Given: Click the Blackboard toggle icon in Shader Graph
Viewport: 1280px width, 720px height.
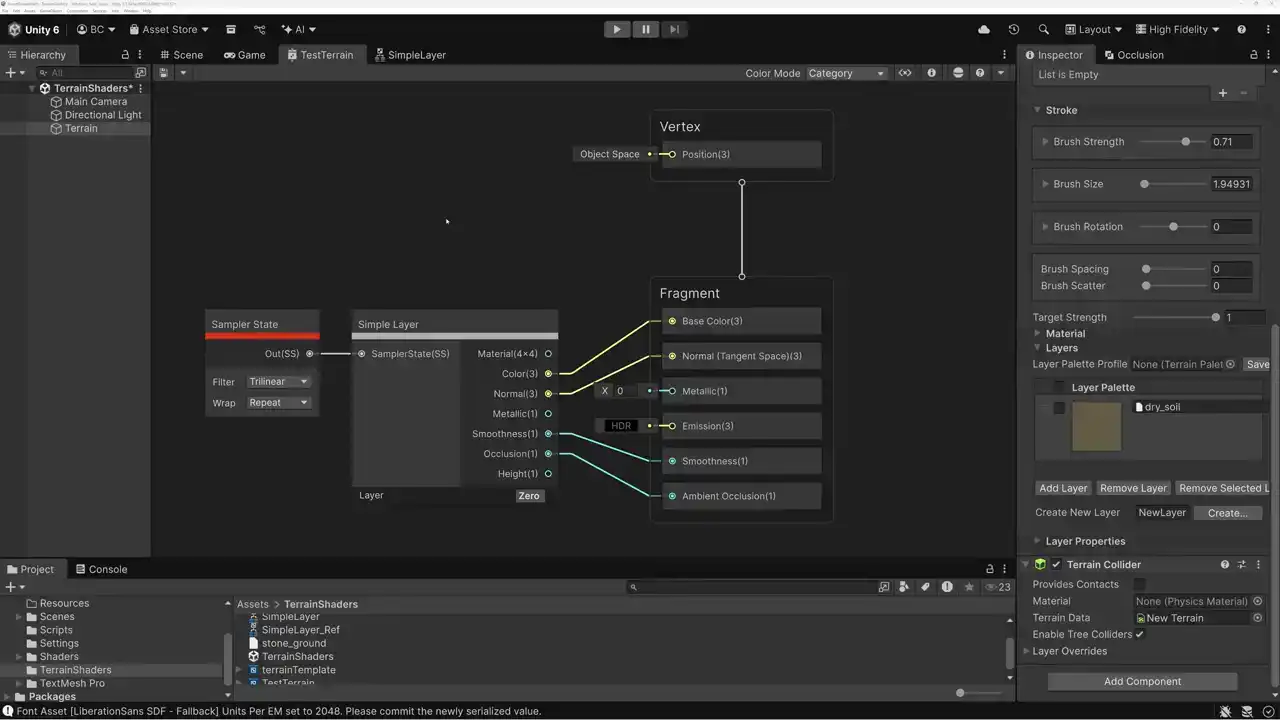Looking at the screenshot, I should (x=905, y=73).
